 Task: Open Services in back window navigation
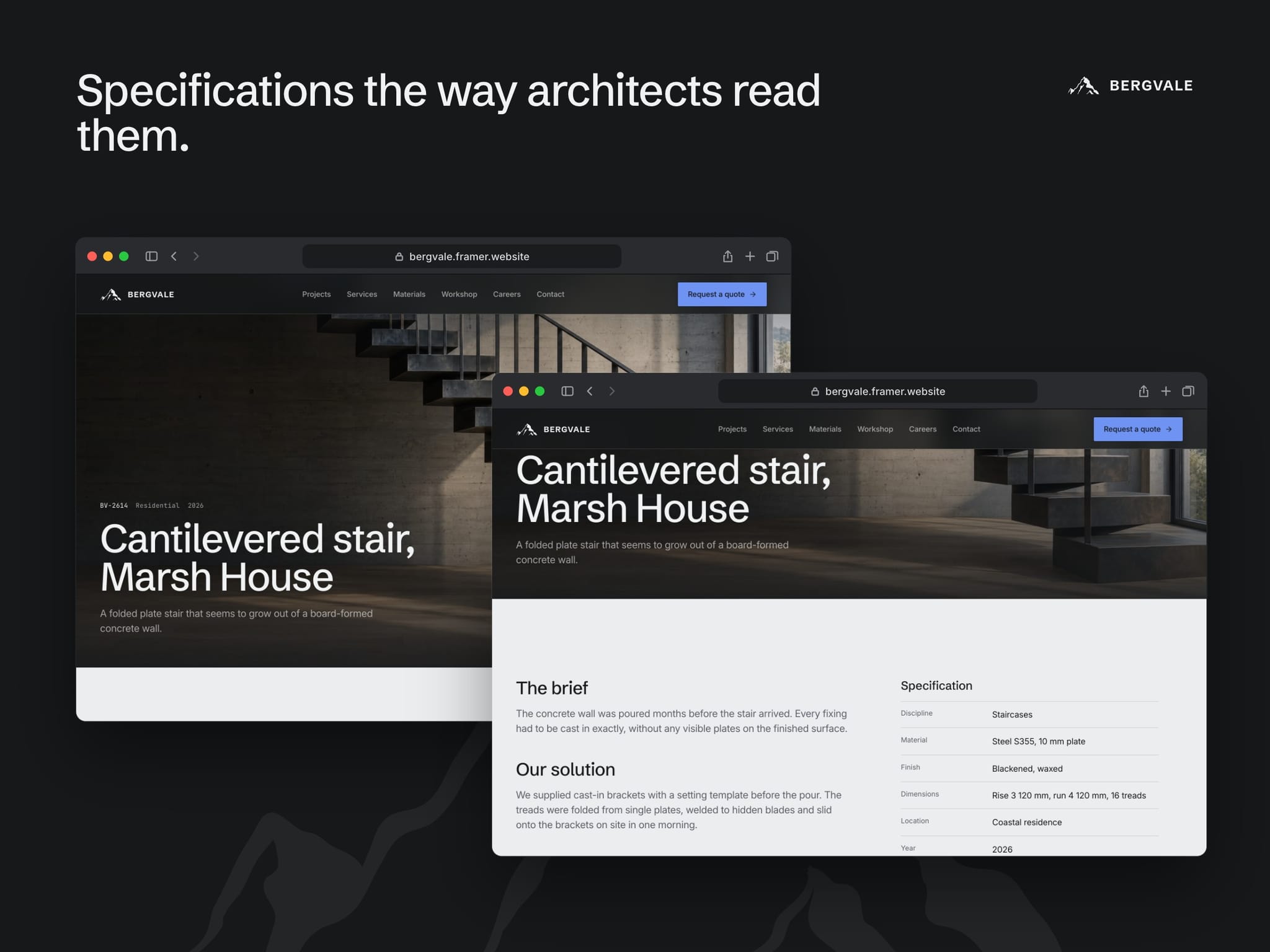(362, 294)
